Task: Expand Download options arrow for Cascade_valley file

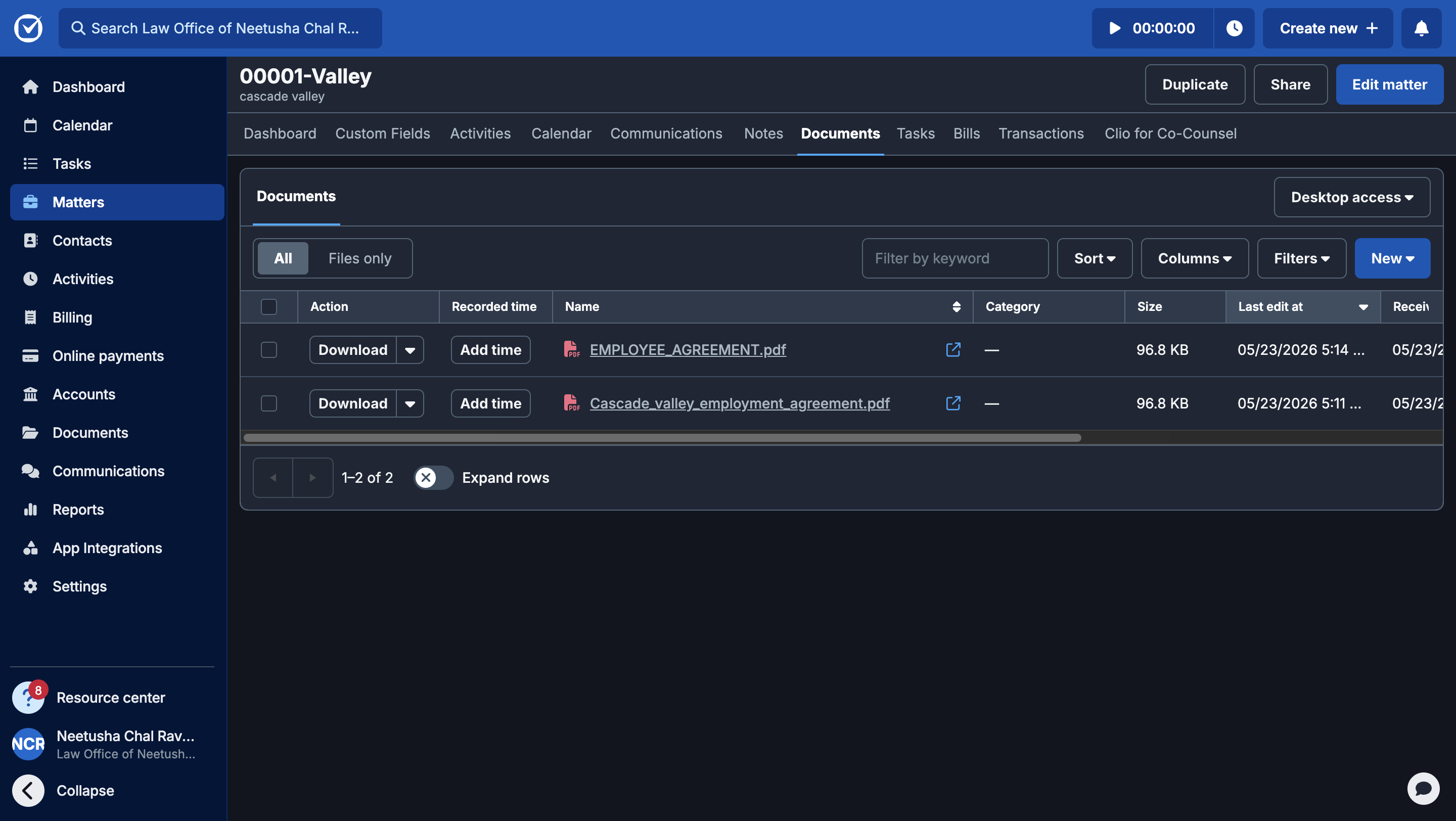Action: (411, 403)
